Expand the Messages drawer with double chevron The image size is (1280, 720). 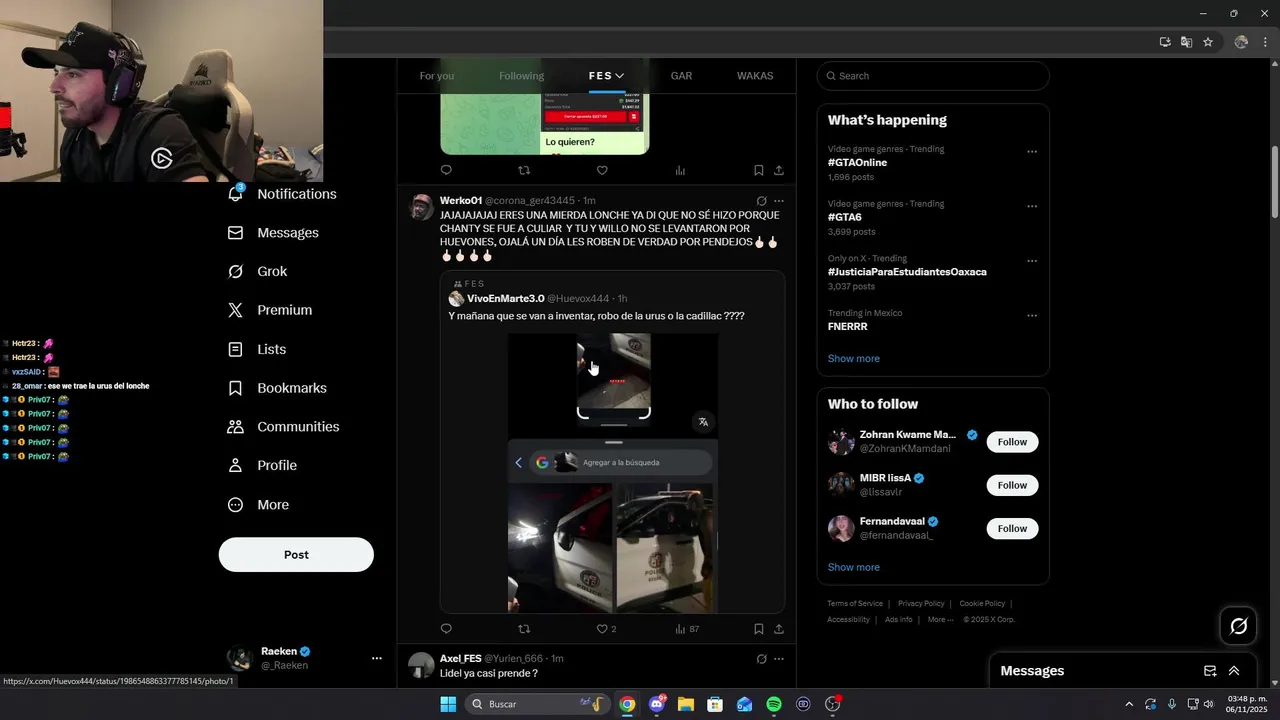(1234, 671)
